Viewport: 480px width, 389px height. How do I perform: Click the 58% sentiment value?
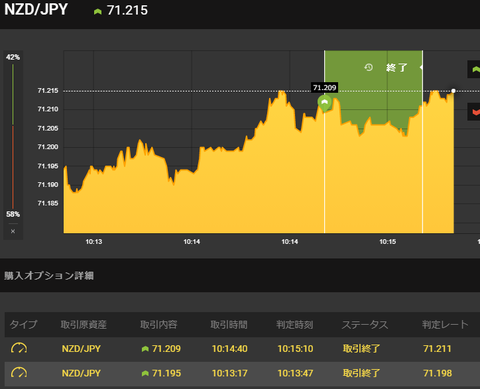click(13, 214)
